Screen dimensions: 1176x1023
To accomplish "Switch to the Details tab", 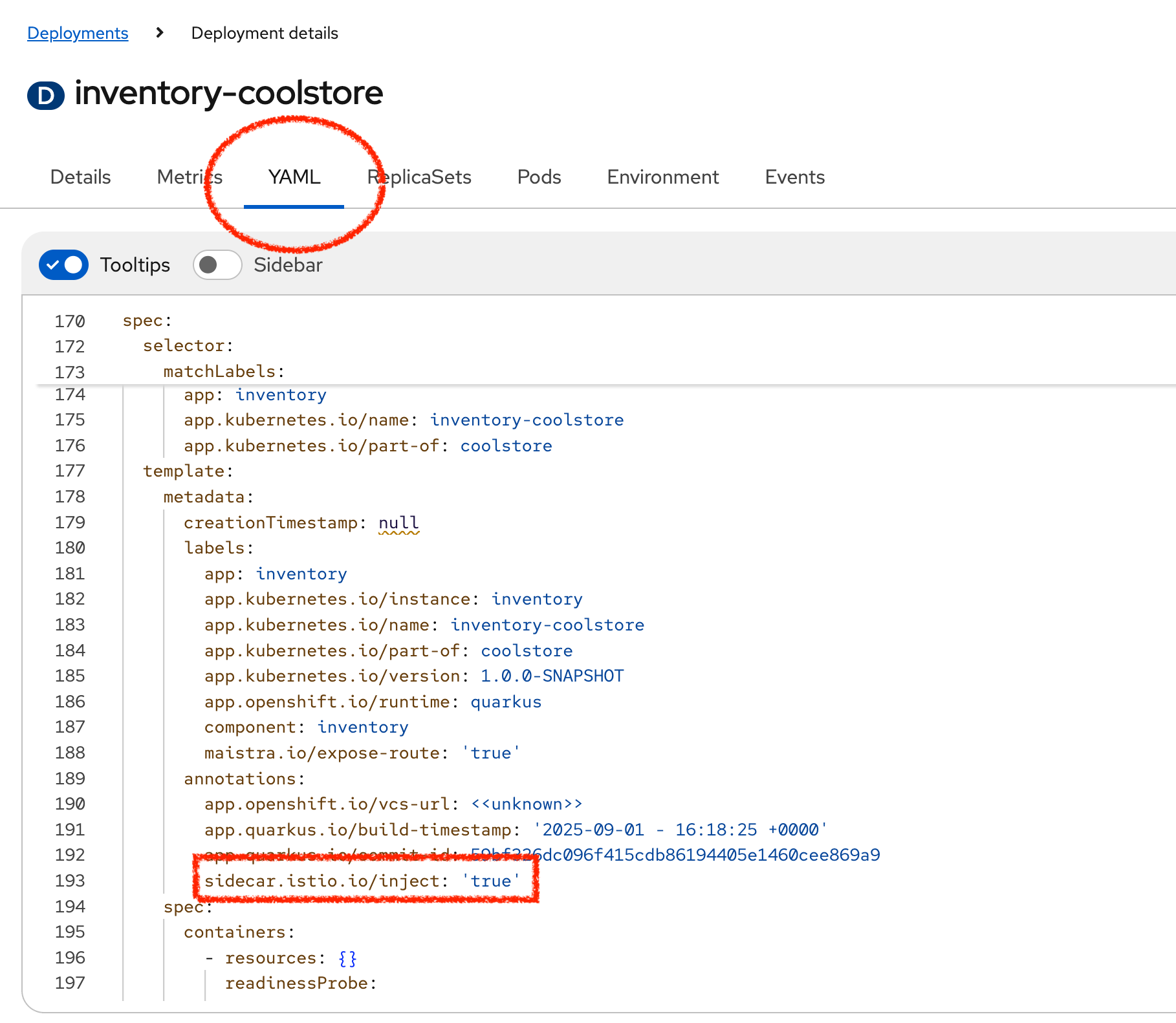I will [x=80, y=177].
